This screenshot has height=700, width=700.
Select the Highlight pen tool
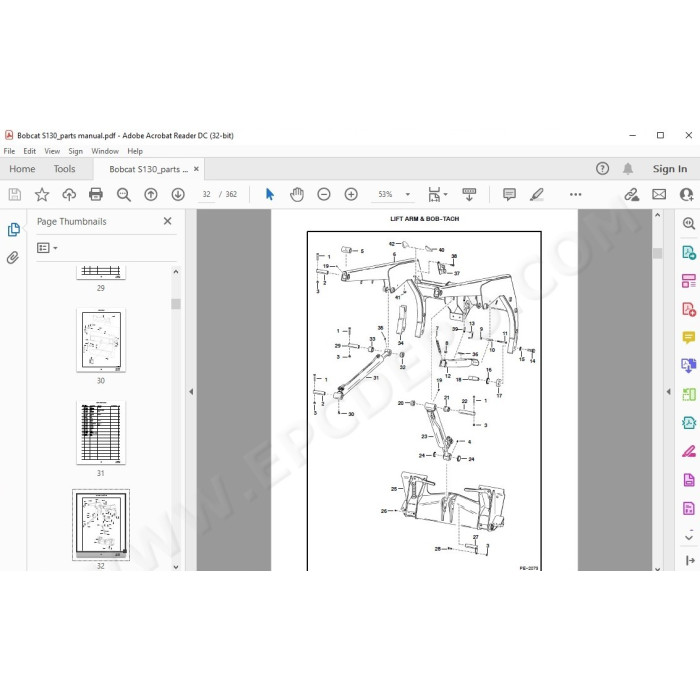click(537, 194)
